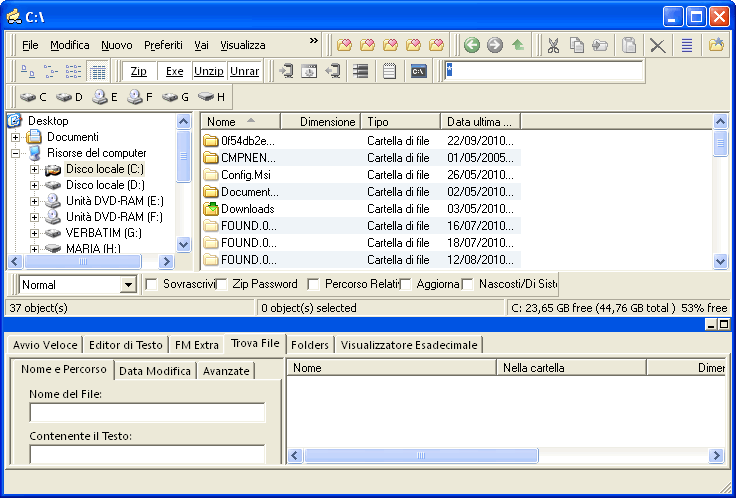Click the Unzip button
The width and height of the screenshot is (736, 498).
(x=208, y=71)
